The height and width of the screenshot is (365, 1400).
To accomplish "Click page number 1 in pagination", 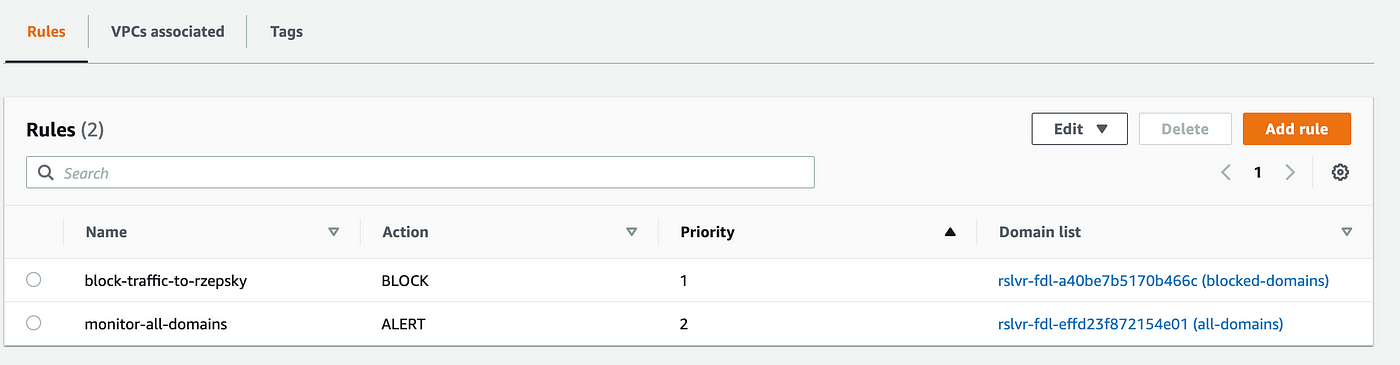I will coord(1258,173).
